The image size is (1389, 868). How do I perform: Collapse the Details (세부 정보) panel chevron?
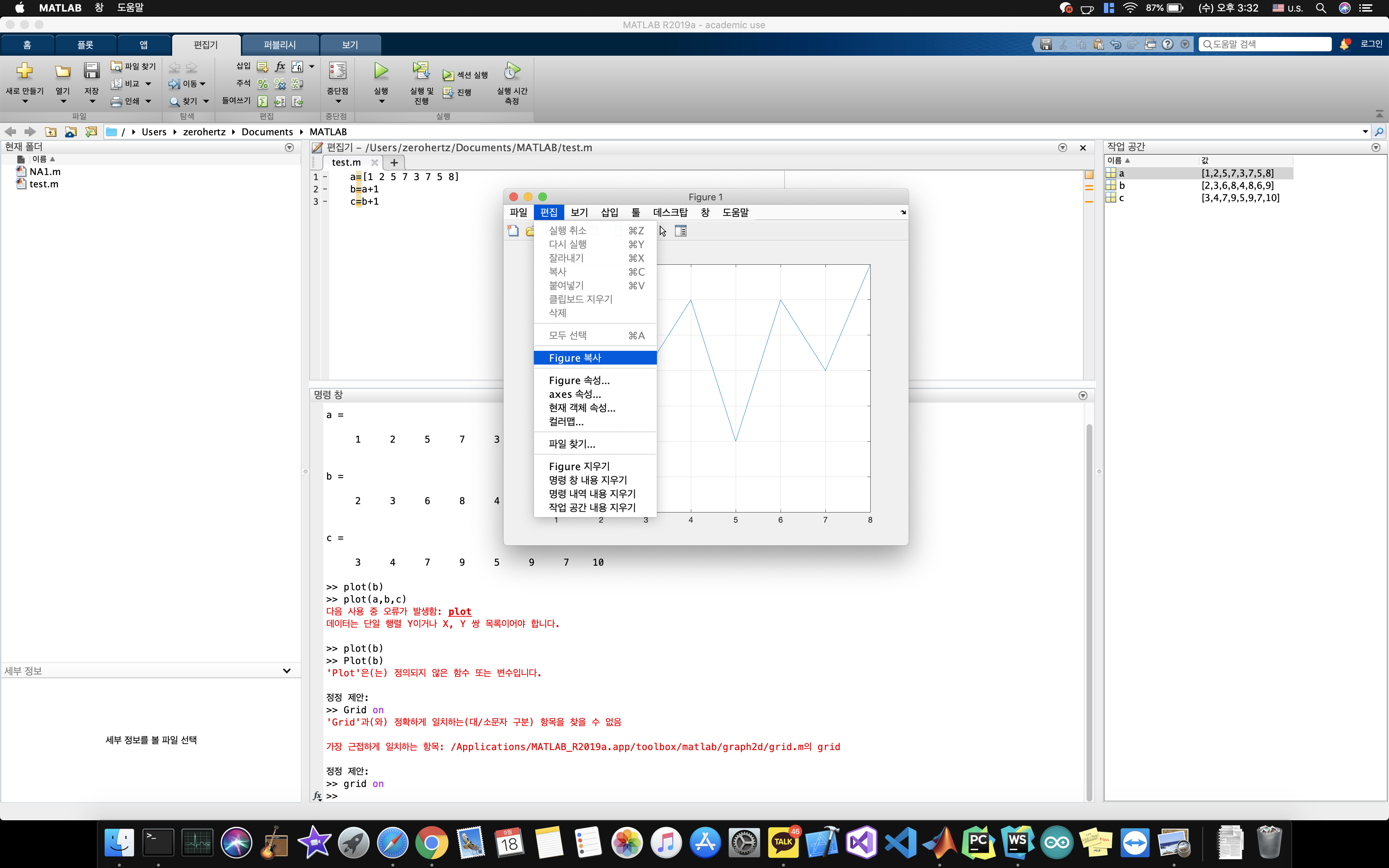pos(286,671)
